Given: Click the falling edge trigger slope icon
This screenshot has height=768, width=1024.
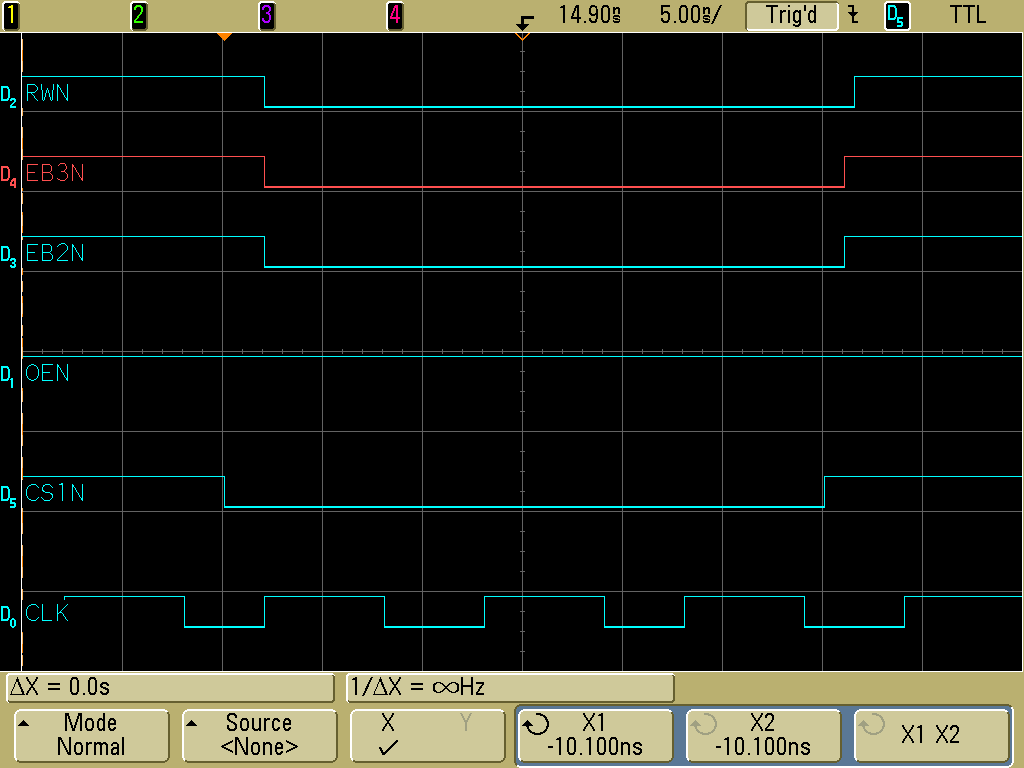Looking at the screenshot, I should tap(852, 15).
